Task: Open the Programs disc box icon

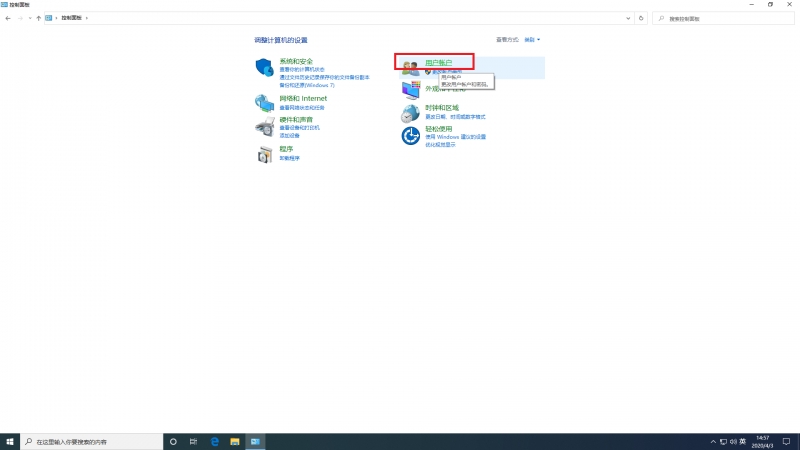Action: [x=264, y=155]
